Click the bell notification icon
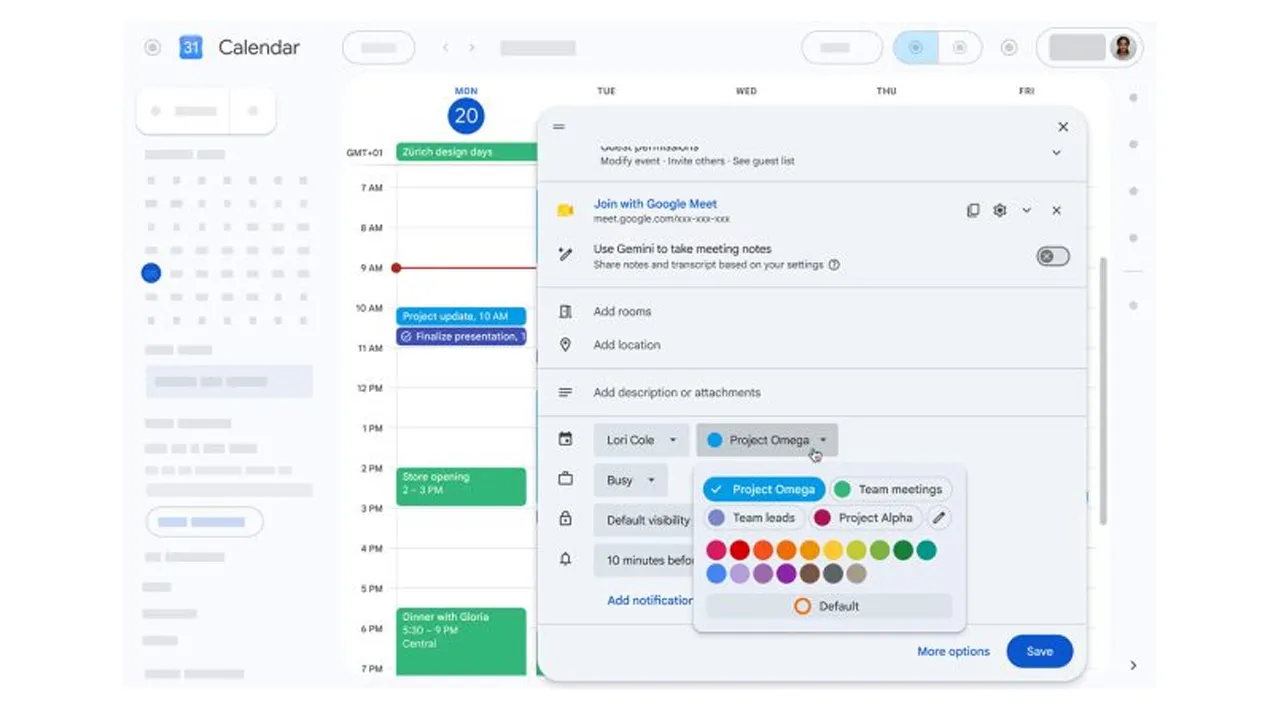1280x720 pixels. tap(565, 560)
